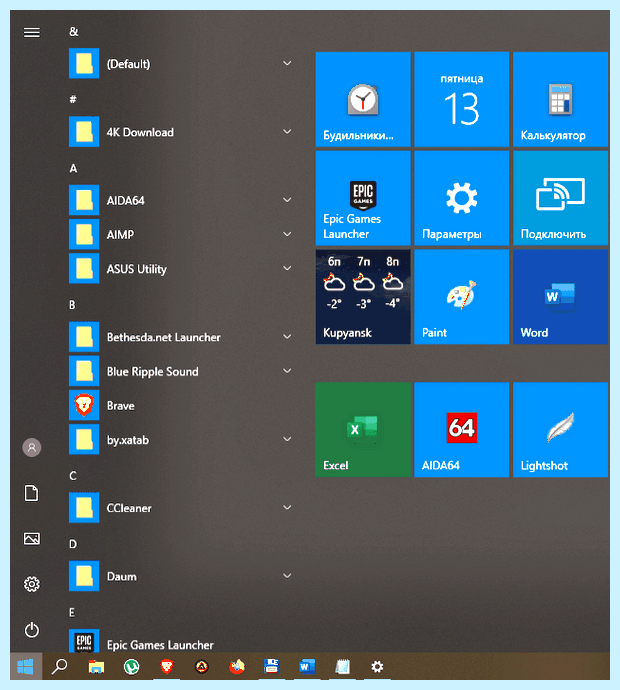Open the Settings gear on the taskbar
620x690 pixels.
(x=377, y=667)
